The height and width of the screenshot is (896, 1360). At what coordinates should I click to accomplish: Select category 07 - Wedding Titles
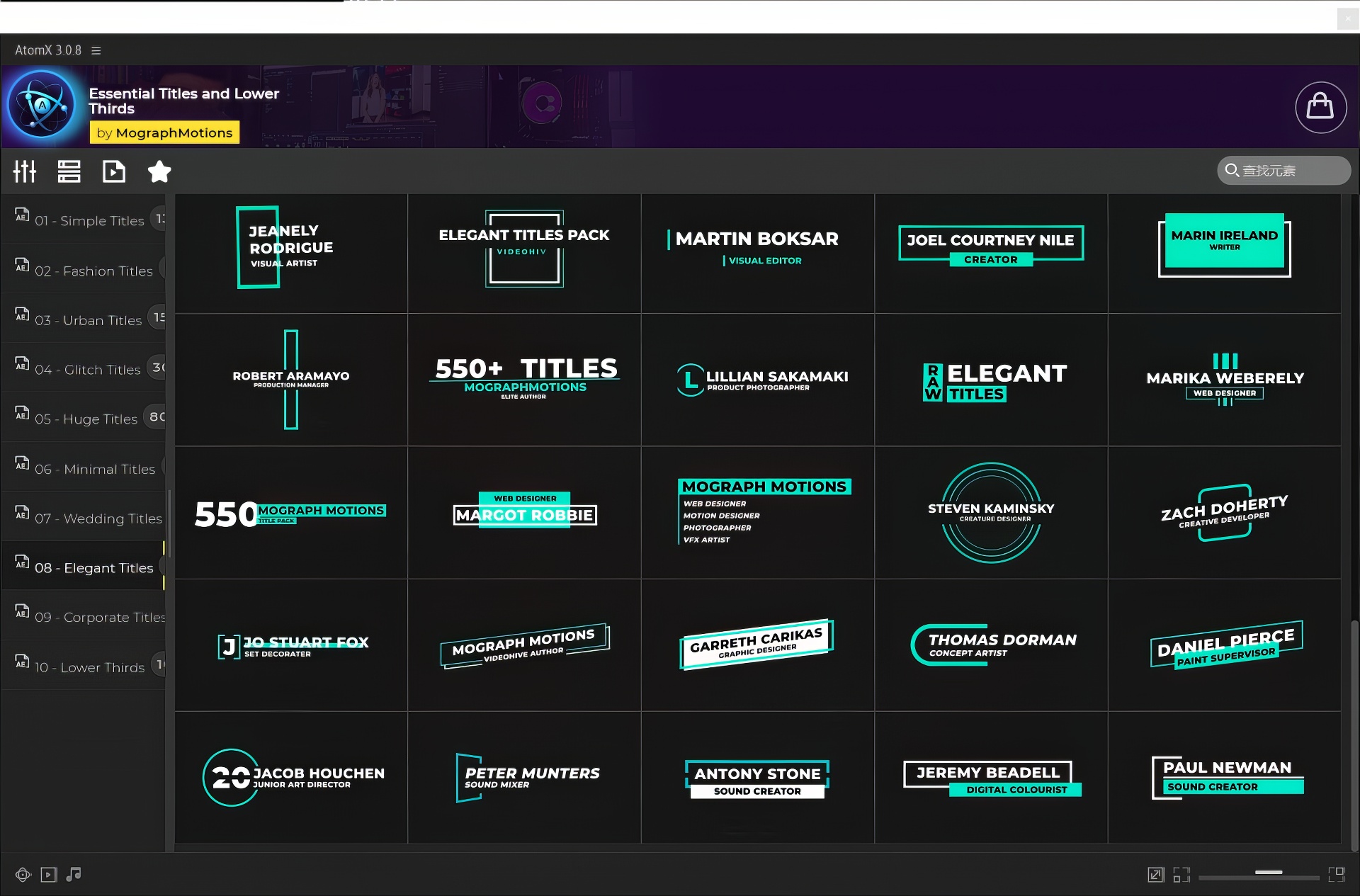84,518
